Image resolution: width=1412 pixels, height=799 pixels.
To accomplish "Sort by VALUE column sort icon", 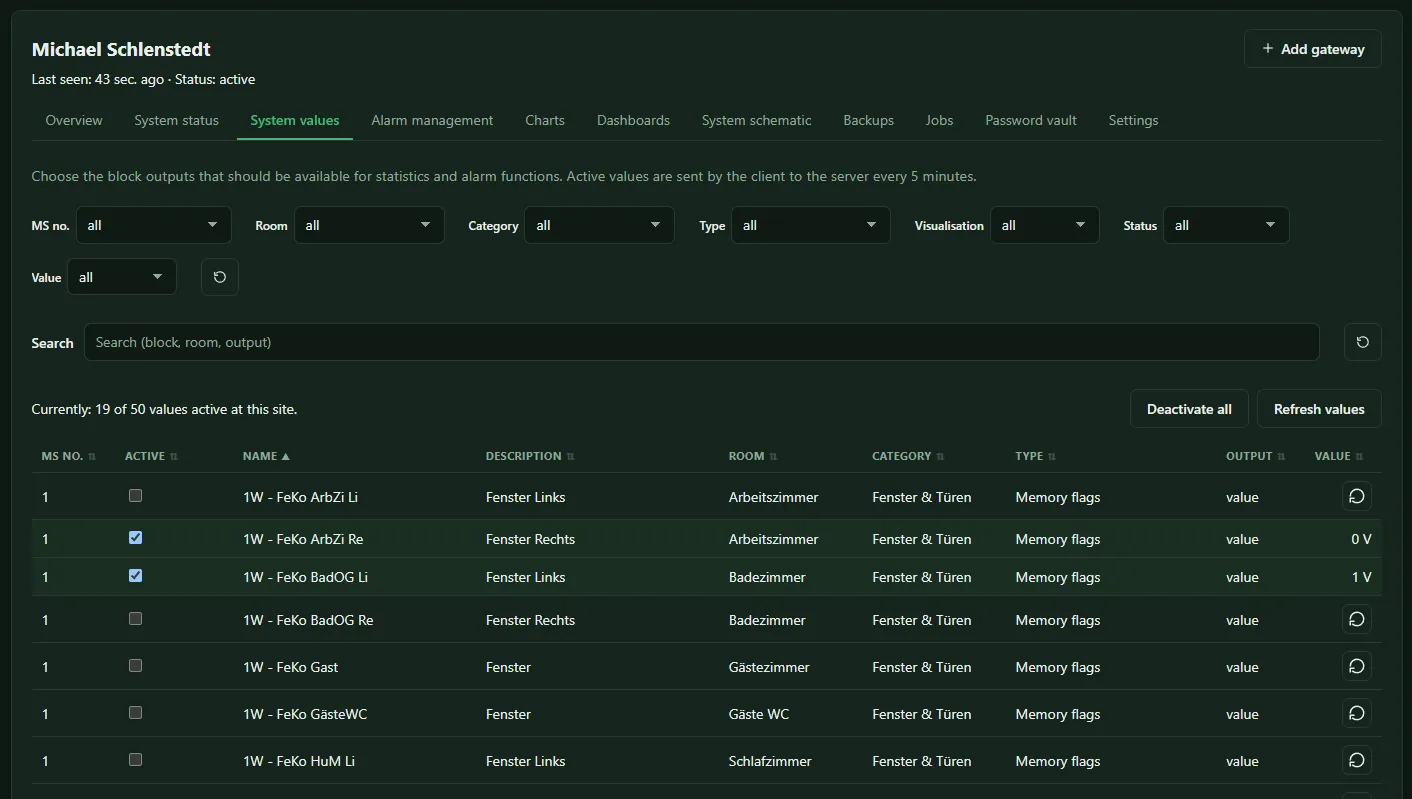I will [x=1360, y=457].
